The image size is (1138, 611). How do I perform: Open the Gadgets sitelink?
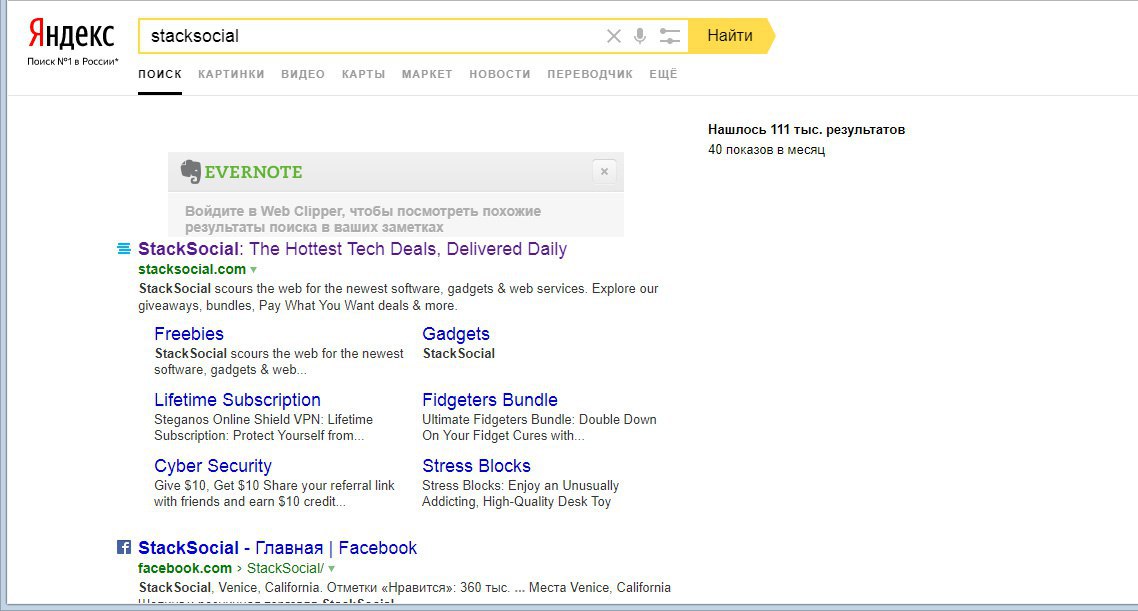456,334
